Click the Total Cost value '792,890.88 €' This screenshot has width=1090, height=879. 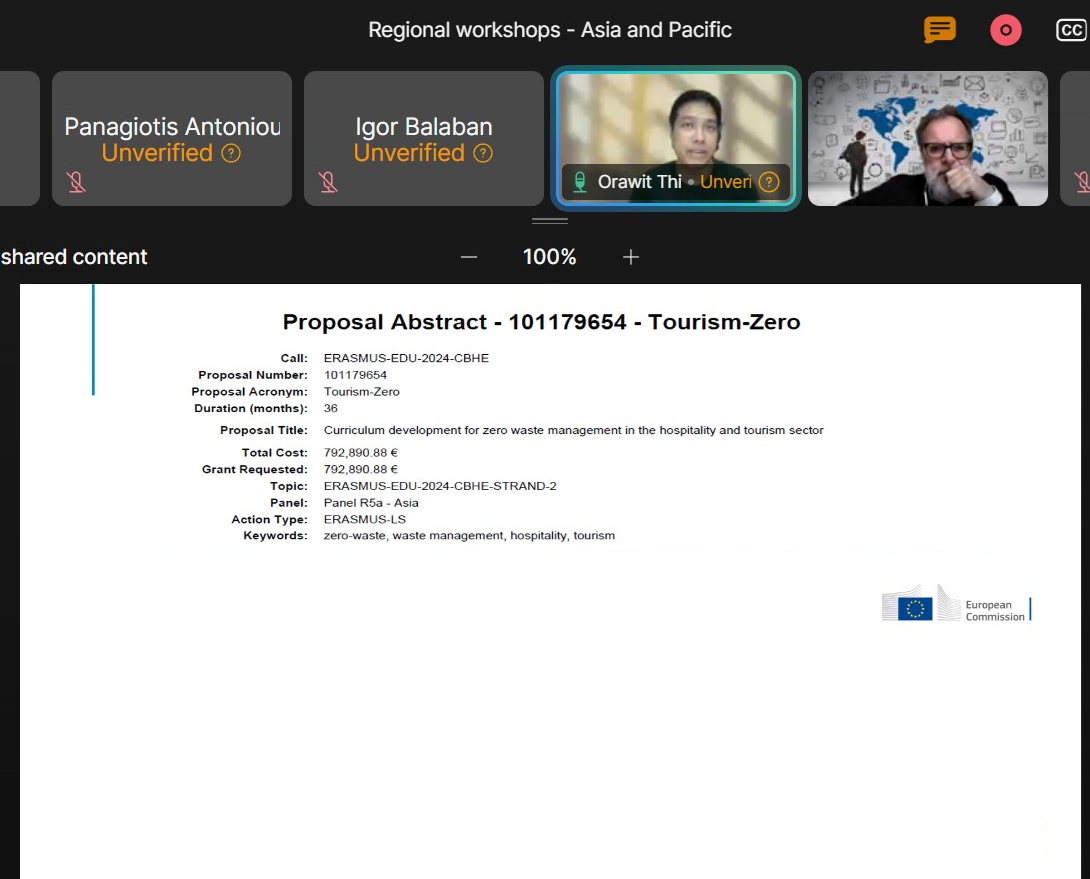[x=361, y=453]
